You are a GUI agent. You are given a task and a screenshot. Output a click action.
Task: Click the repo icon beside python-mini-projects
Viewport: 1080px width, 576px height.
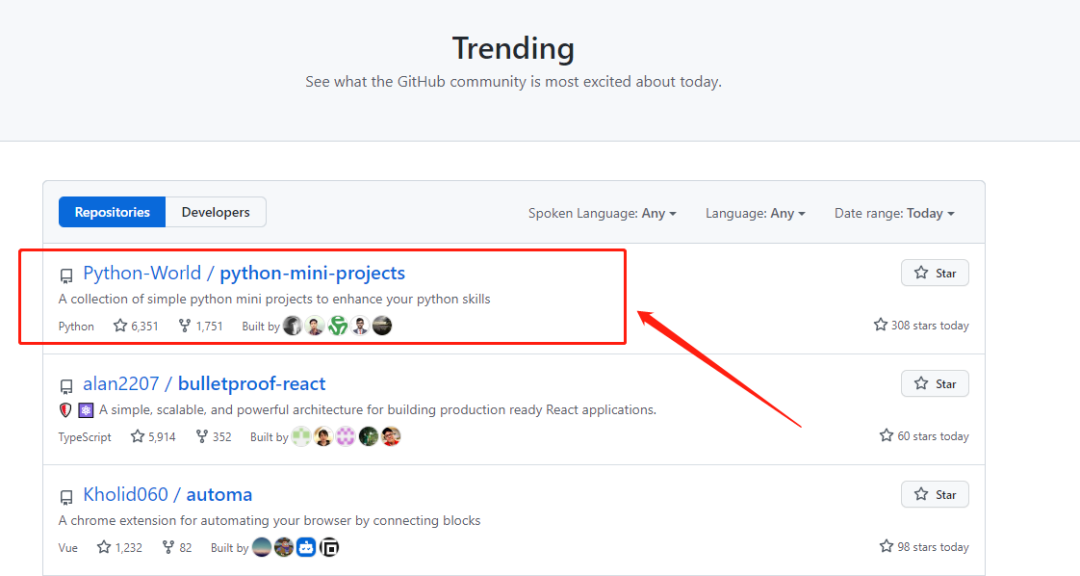[x=66, y=276]
